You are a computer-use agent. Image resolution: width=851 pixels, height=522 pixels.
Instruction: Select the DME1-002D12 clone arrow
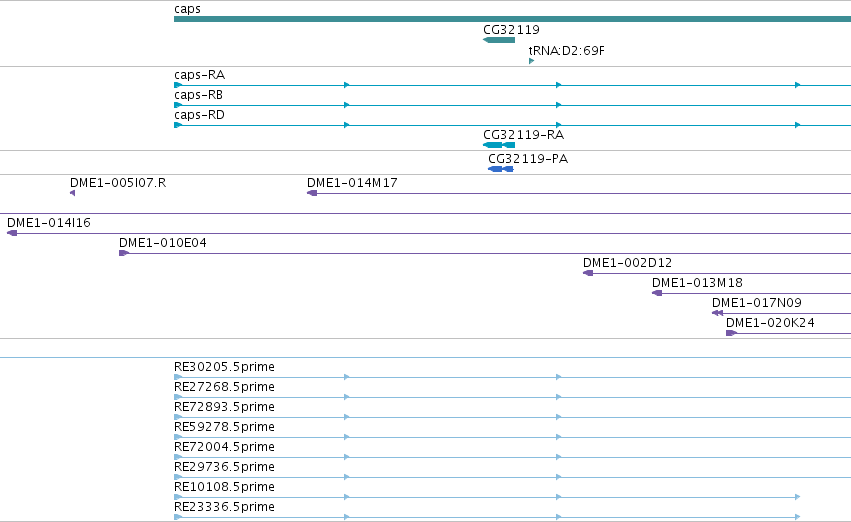[x=588, y=273]
